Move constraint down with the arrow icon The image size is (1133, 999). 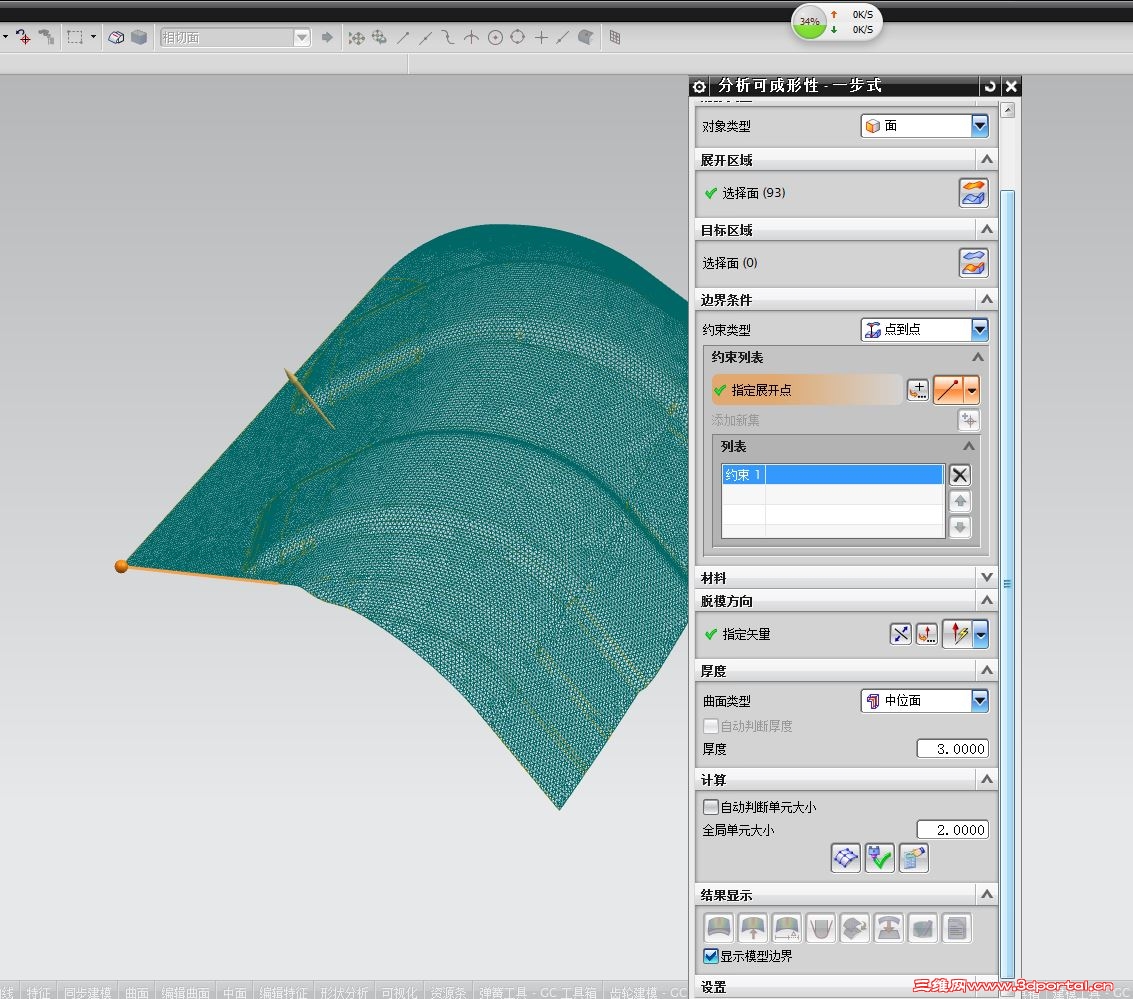coord(960,527)
